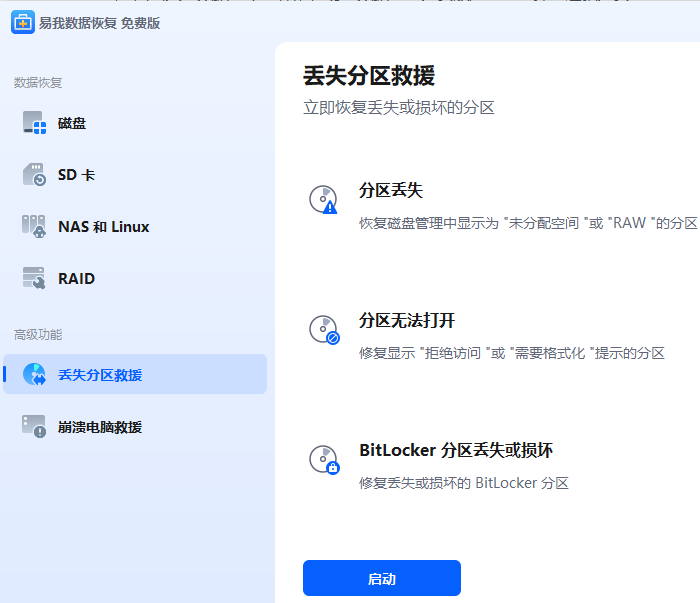Click the 分区无法打开 disc blocked icon
The height and width of the screenshot is (603, 700).
324,330
